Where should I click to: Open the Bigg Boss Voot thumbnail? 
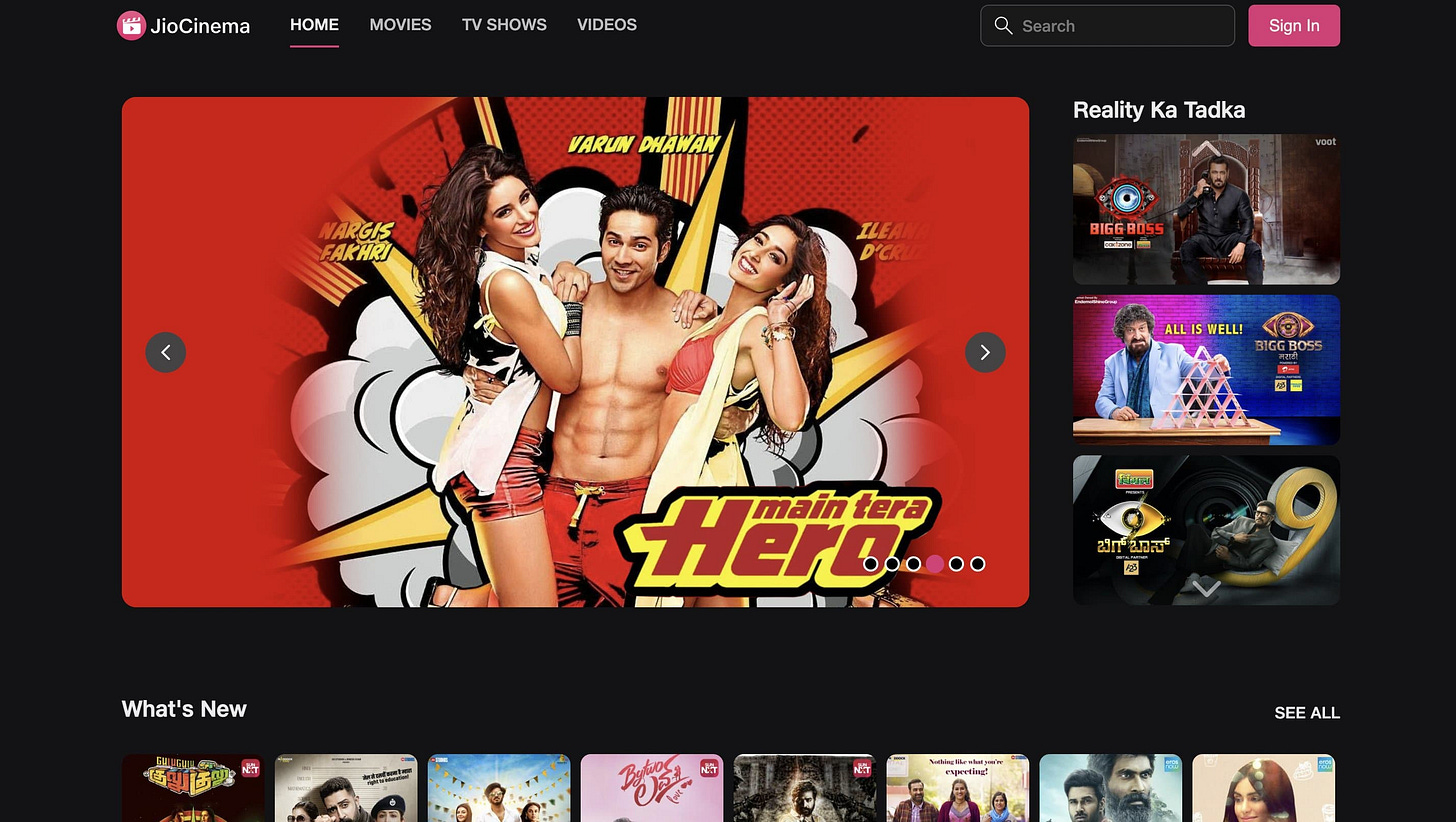click(x=1206, y=210)
